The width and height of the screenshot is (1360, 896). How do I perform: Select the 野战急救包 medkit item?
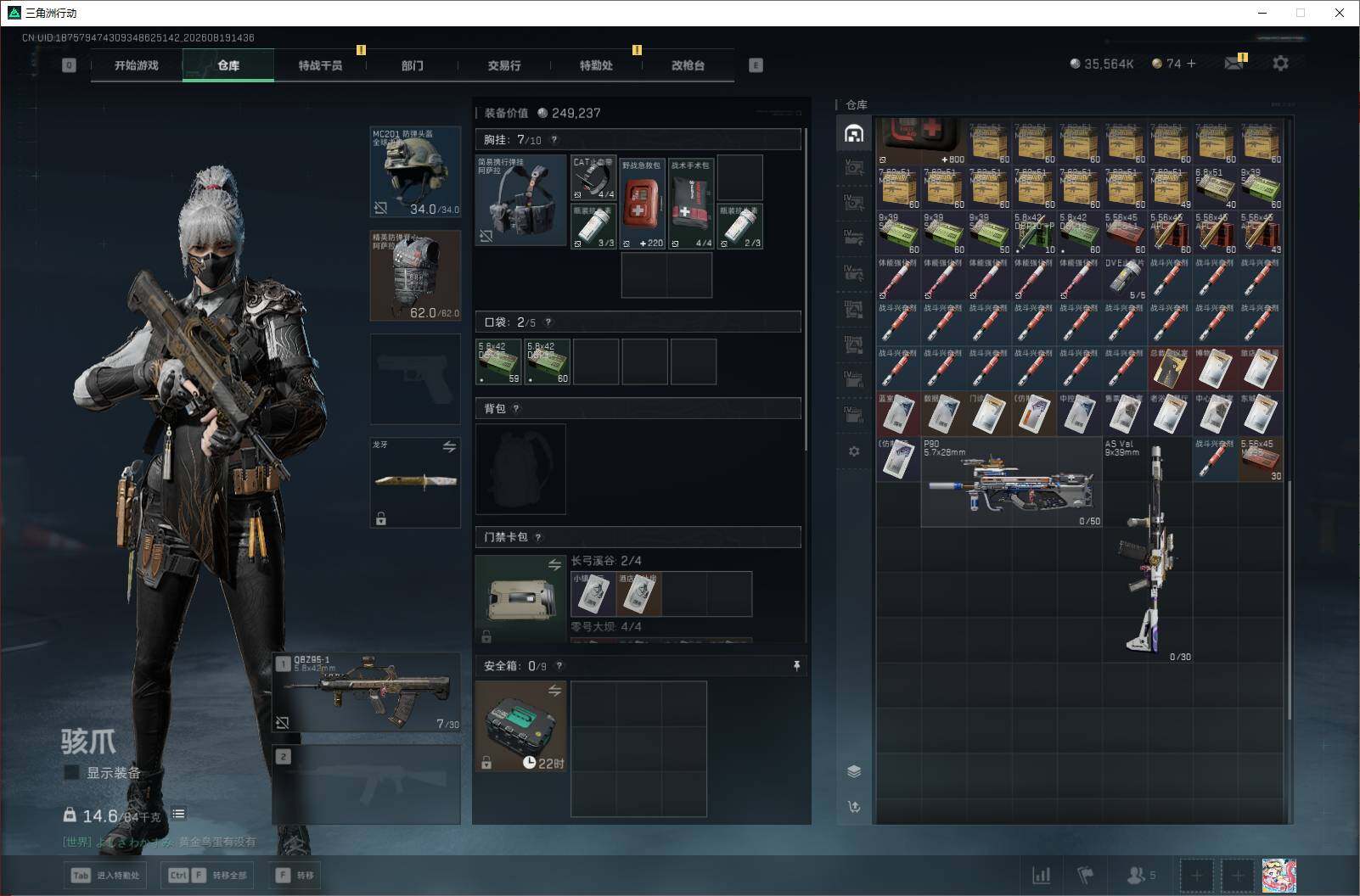pos(642,204)
